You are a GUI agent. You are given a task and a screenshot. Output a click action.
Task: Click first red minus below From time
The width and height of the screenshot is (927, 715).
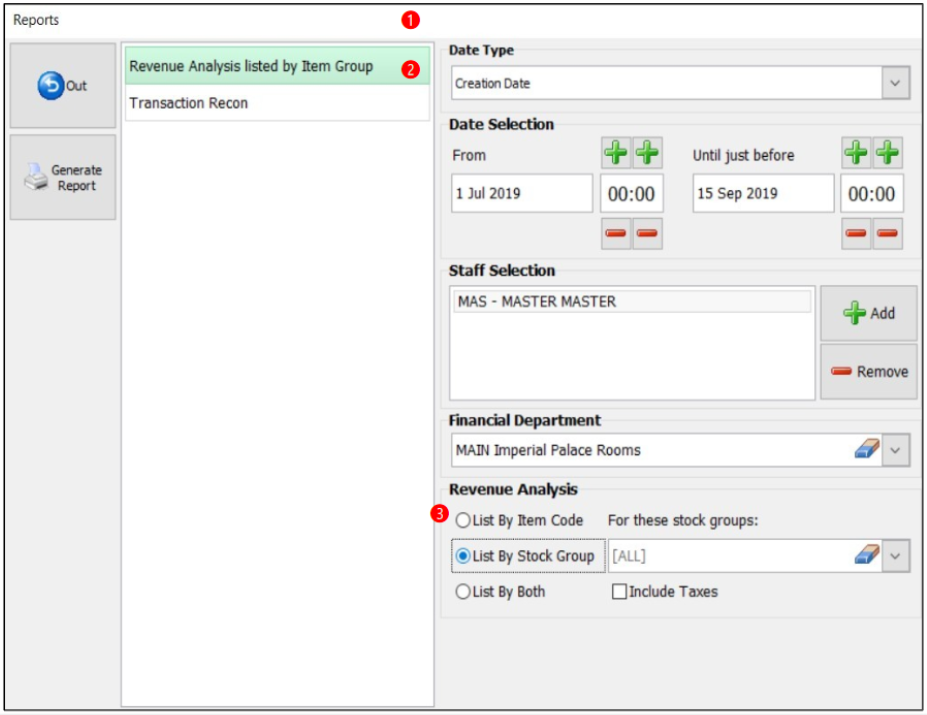tap(616, 233)
